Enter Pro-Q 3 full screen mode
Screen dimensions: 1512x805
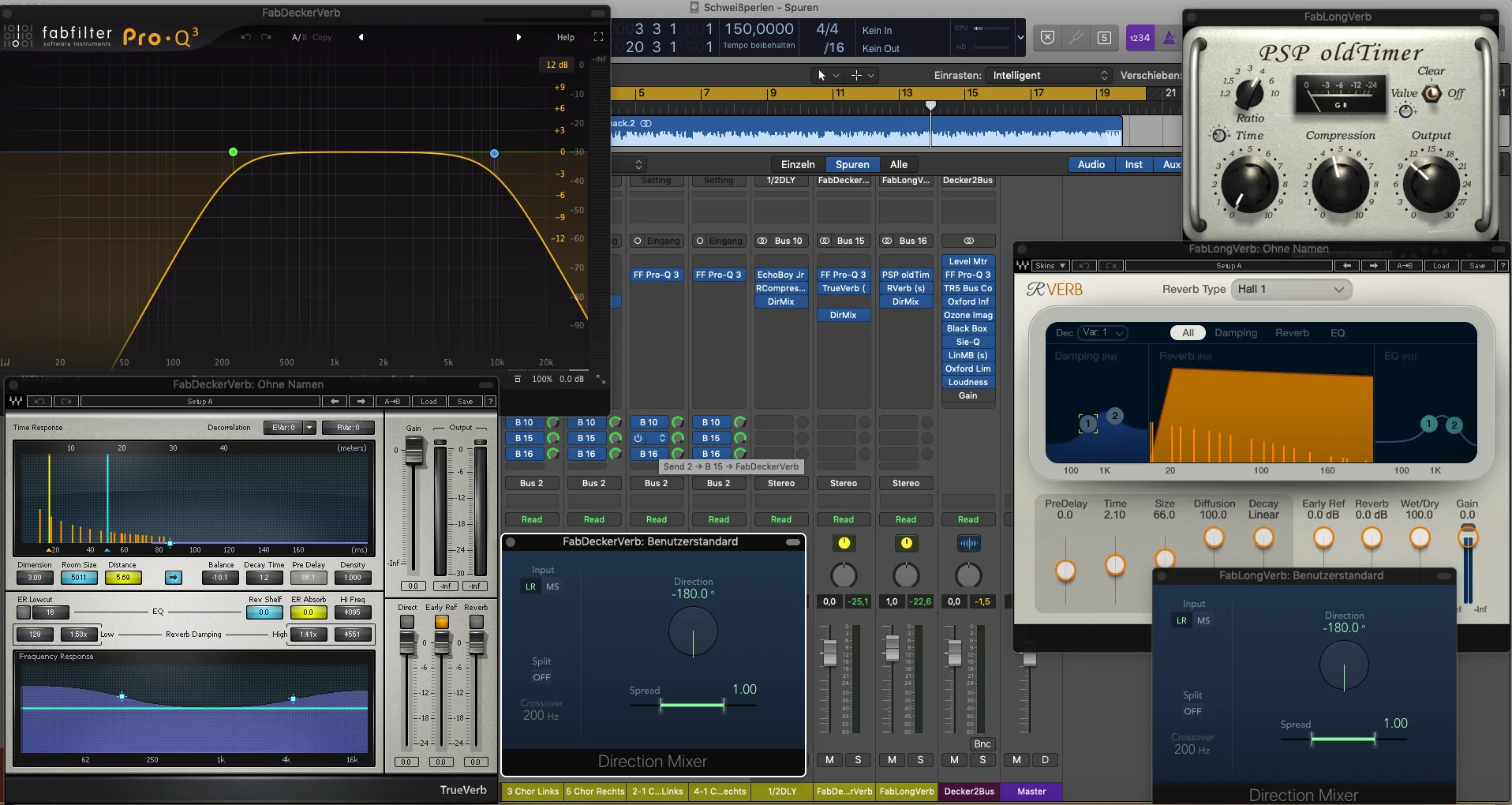598,37
